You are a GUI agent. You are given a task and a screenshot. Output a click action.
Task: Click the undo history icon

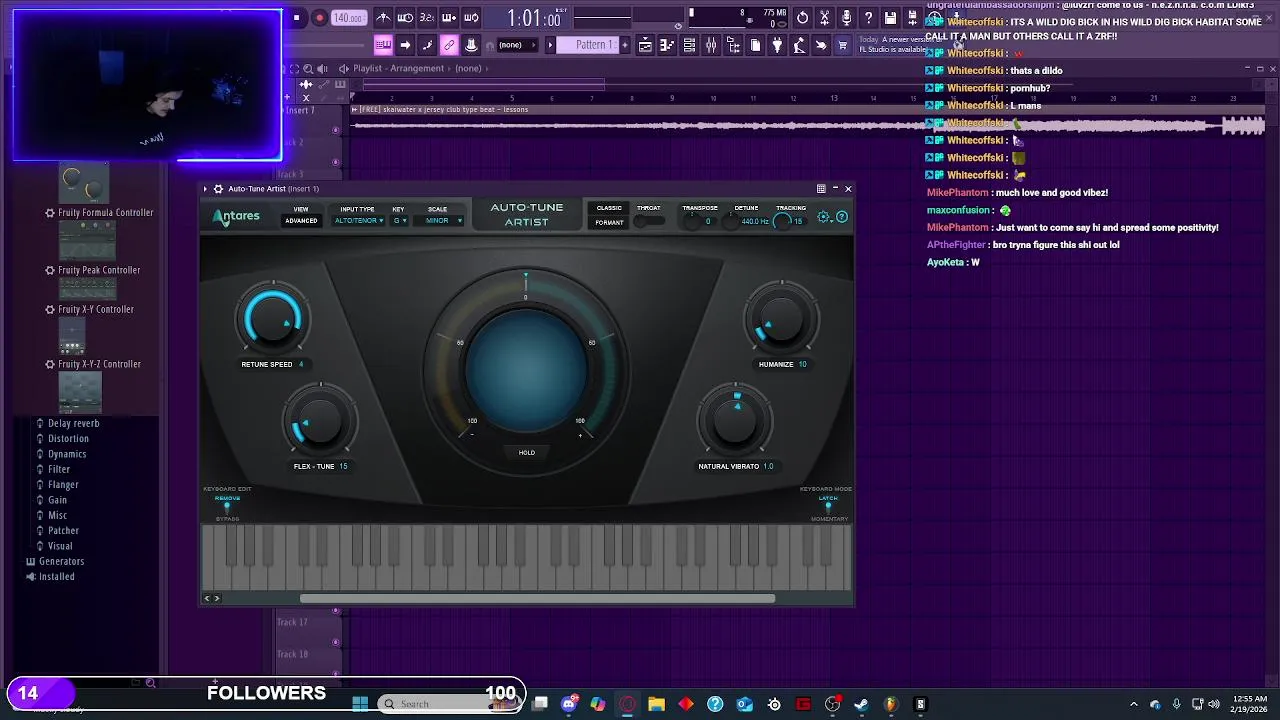(802, 18)
